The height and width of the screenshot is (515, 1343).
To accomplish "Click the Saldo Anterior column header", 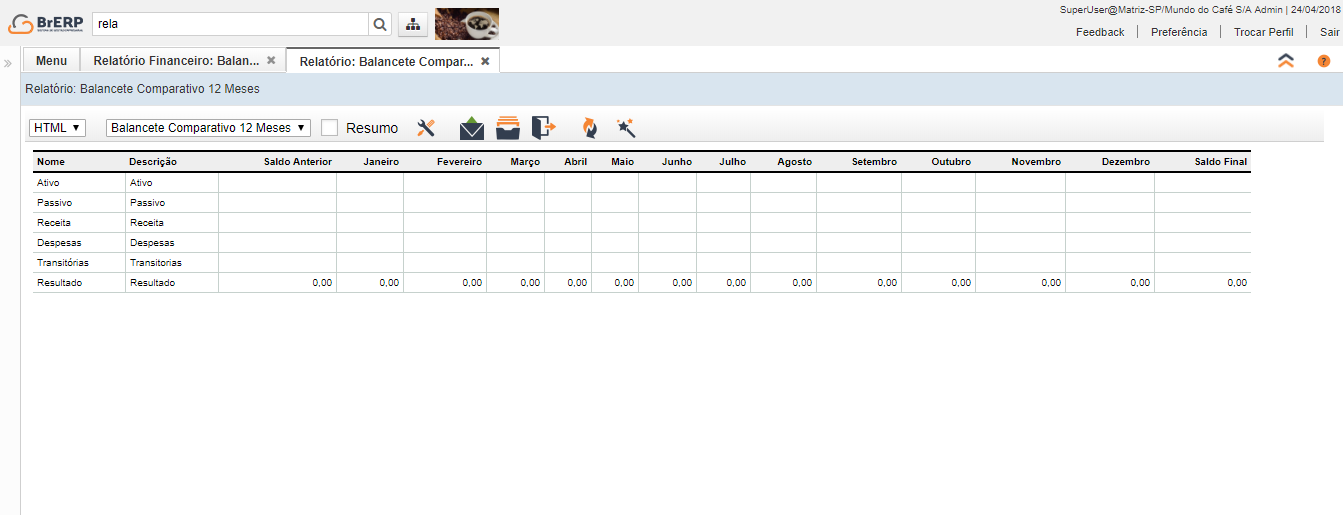I will coord(298,161).
